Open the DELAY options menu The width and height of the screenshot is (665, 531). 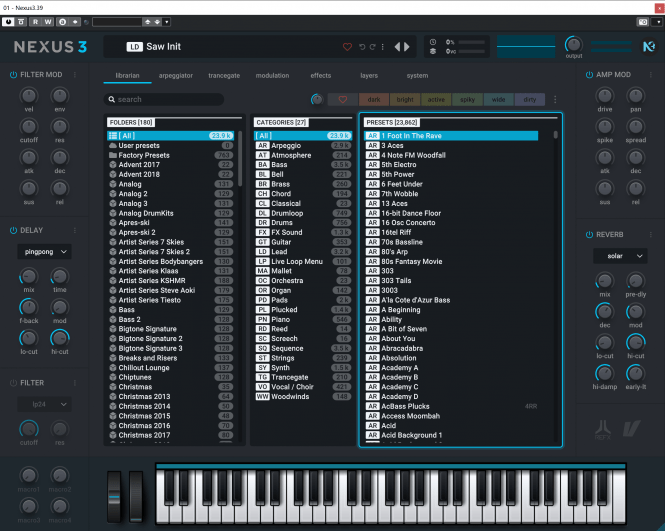click(x=75, y=230)
